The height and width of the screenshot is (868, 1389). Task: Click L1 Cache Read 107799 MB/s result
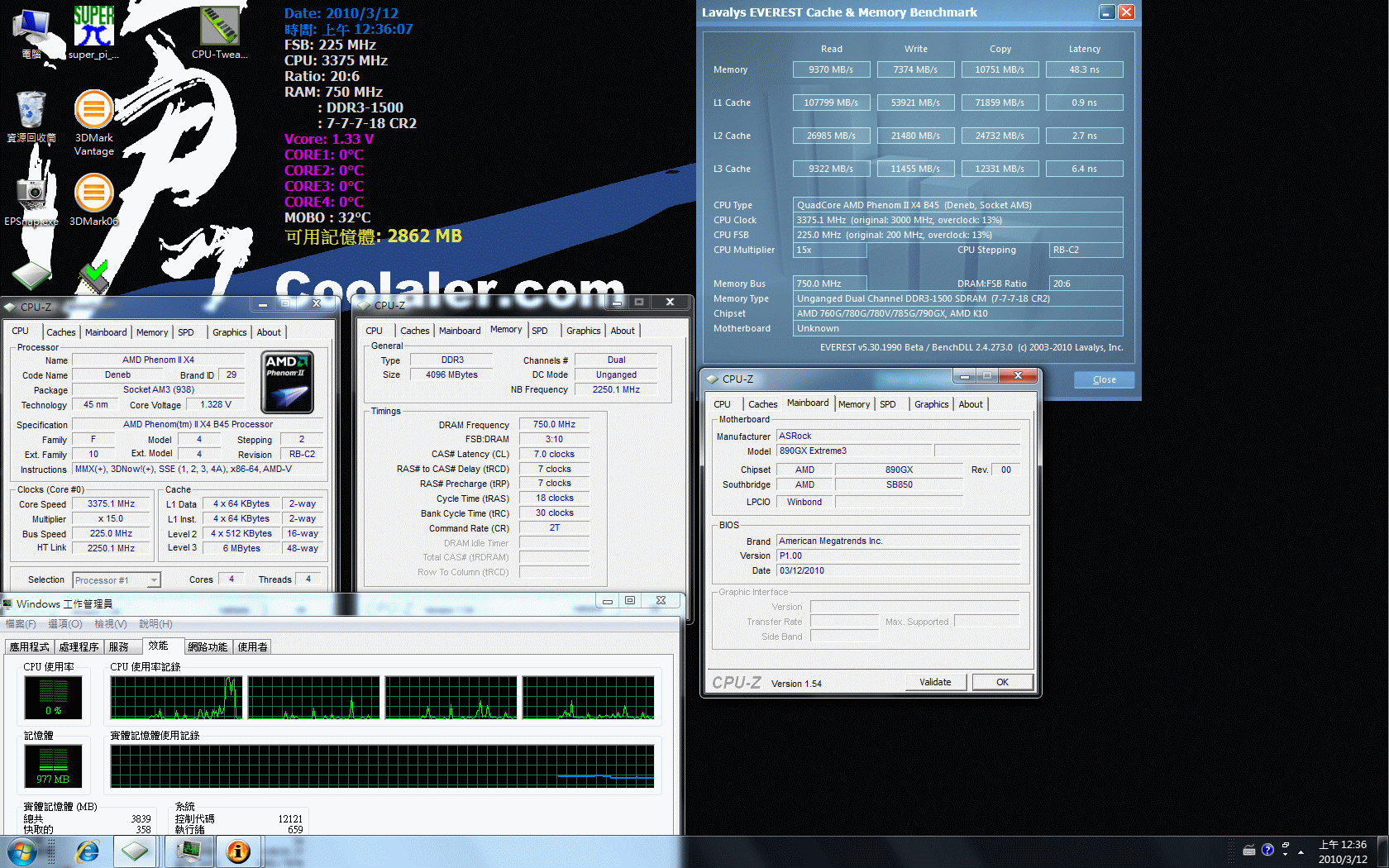pyautogui.click(x=831, y=103)
